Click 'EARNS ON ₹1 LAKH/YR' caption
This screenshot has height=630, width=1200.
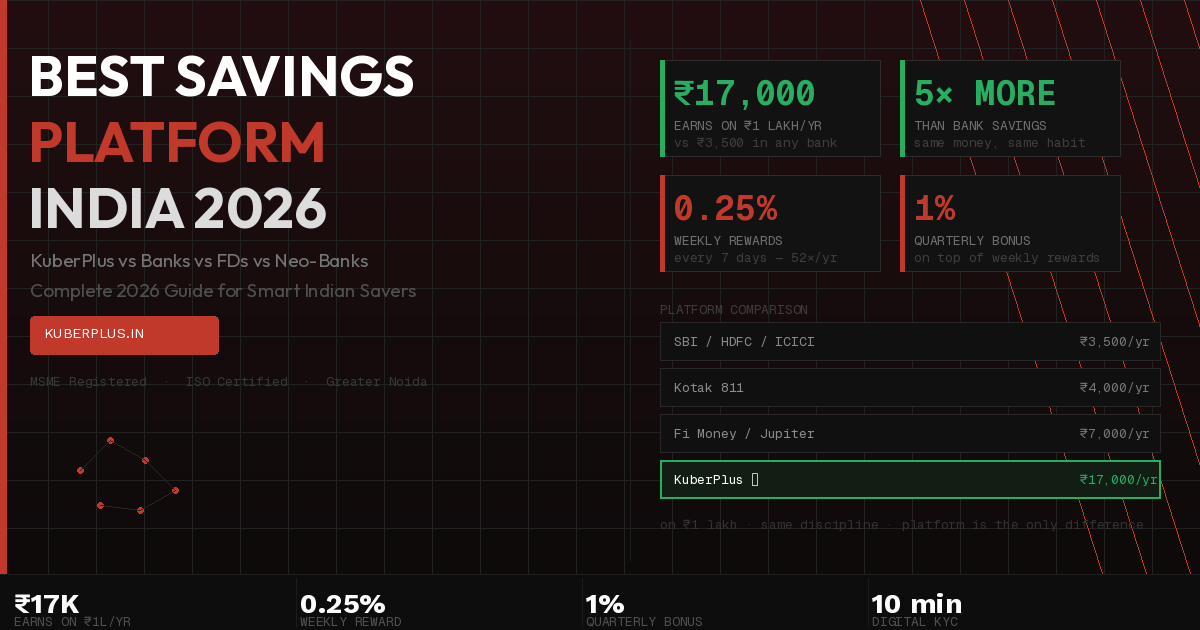point(747,126)
